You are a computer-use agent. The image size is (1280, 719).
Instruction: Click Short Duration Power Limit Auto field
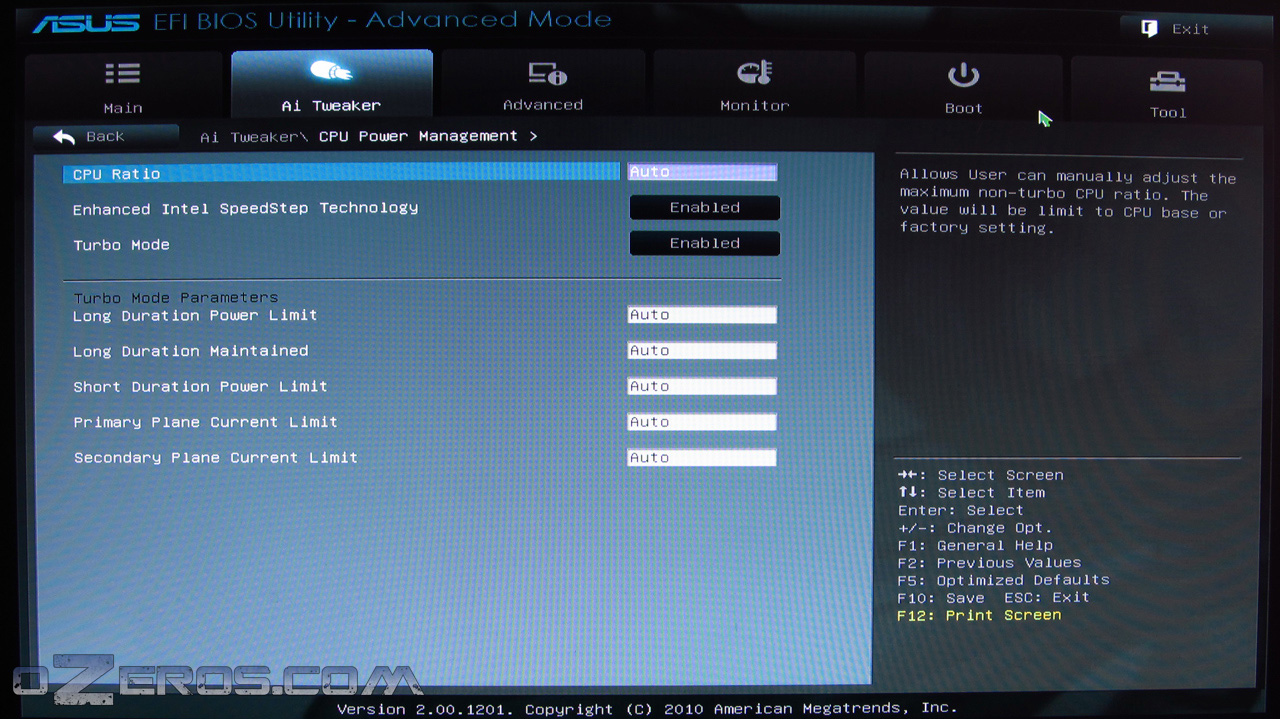[702, 387]
